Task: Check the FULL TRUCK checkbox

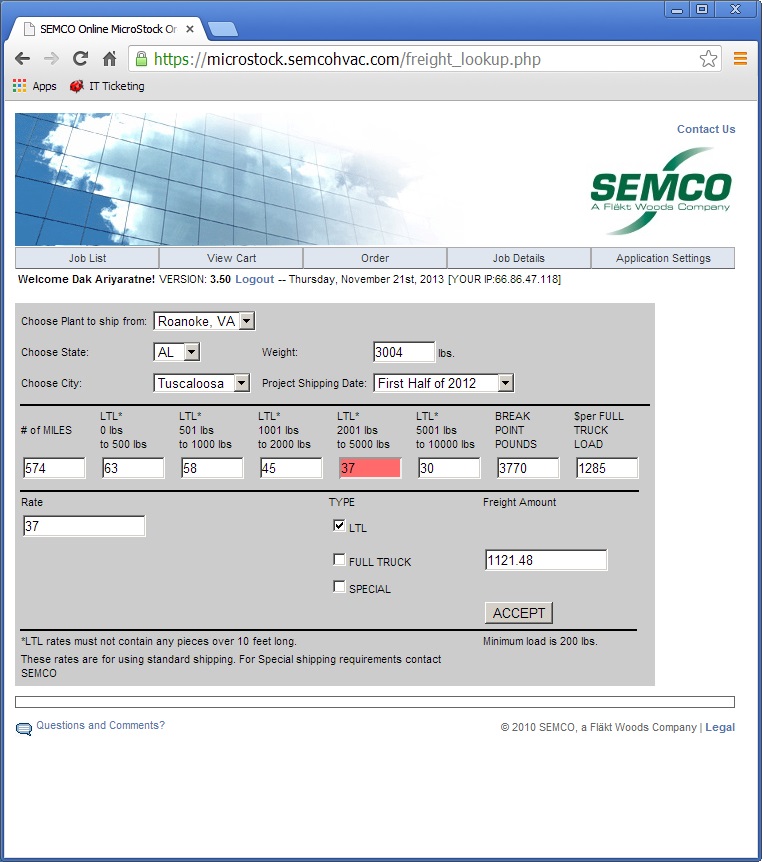Action: click(x=340, y=560)
